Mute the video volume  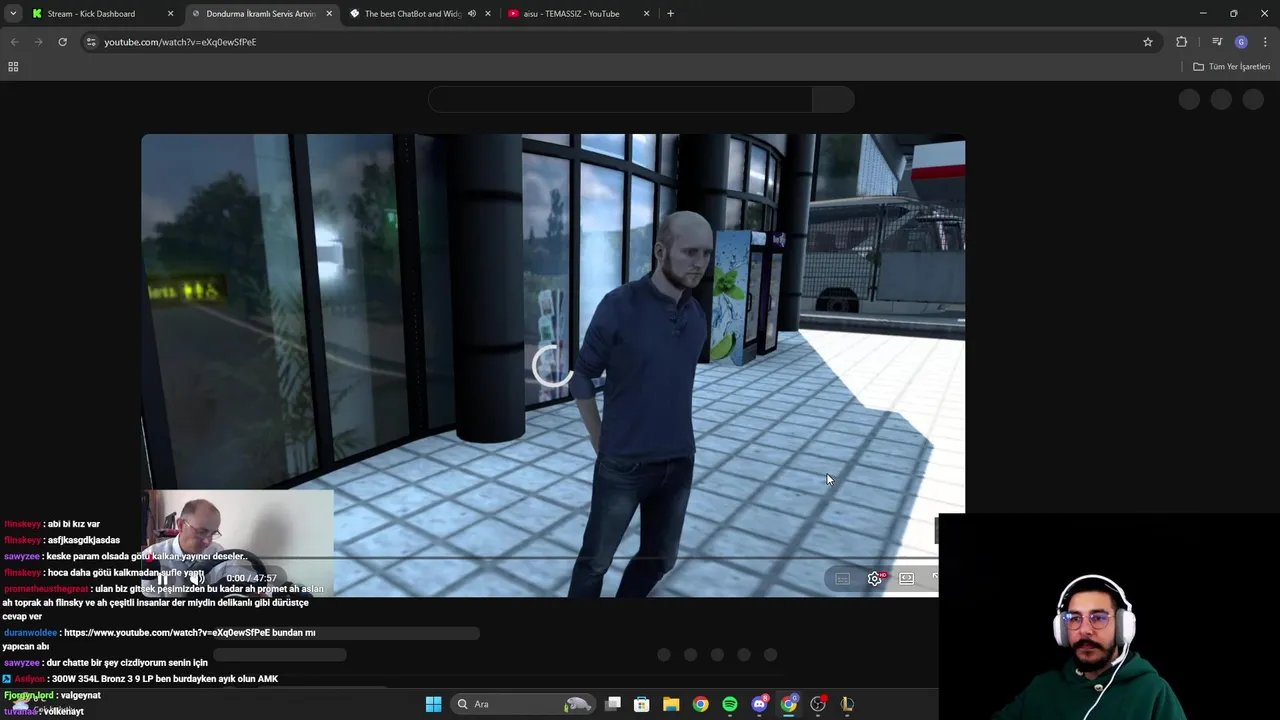(197, 578)
